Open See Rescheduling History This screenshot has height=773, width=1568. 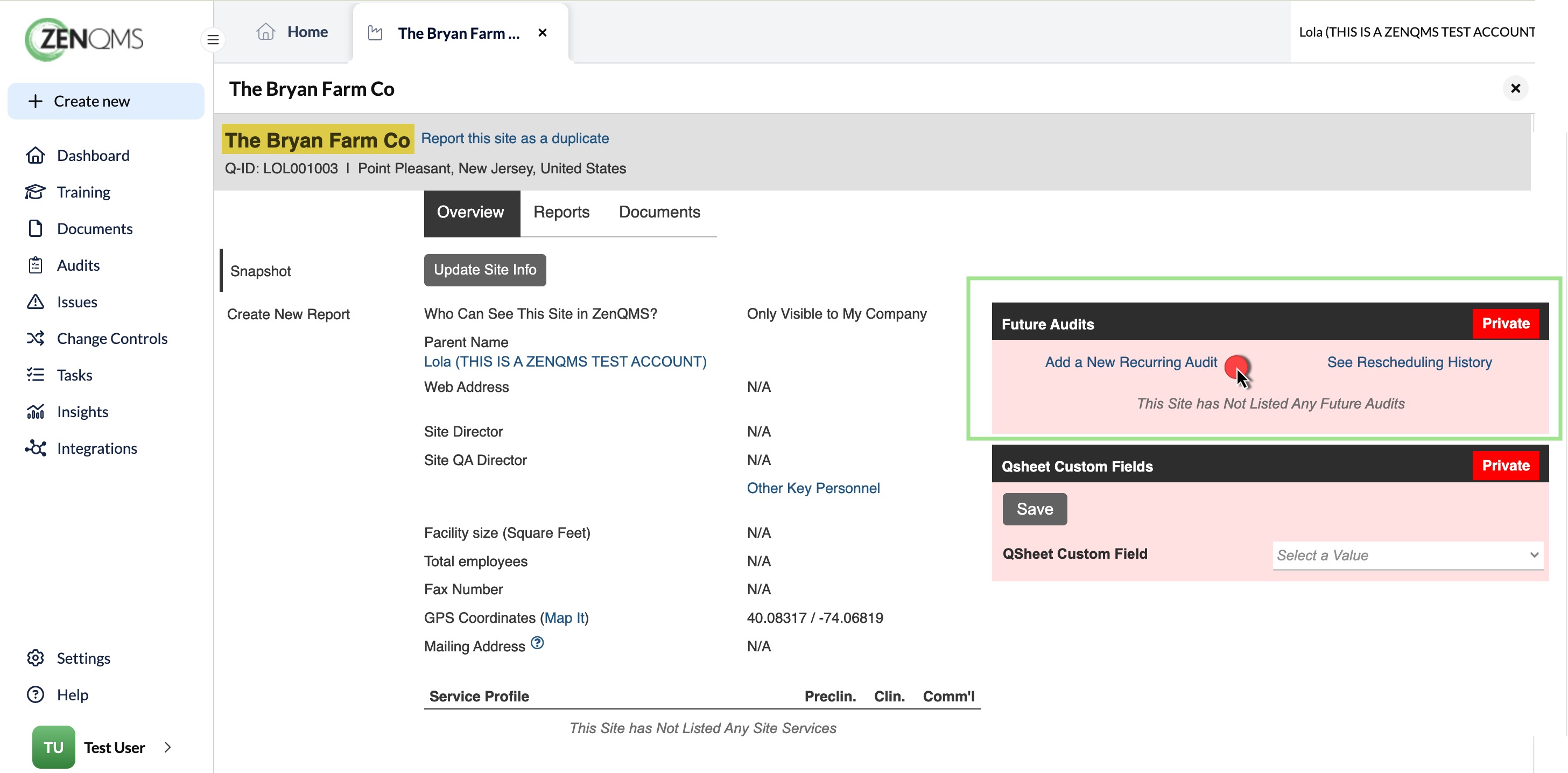tap(1409, 362)
